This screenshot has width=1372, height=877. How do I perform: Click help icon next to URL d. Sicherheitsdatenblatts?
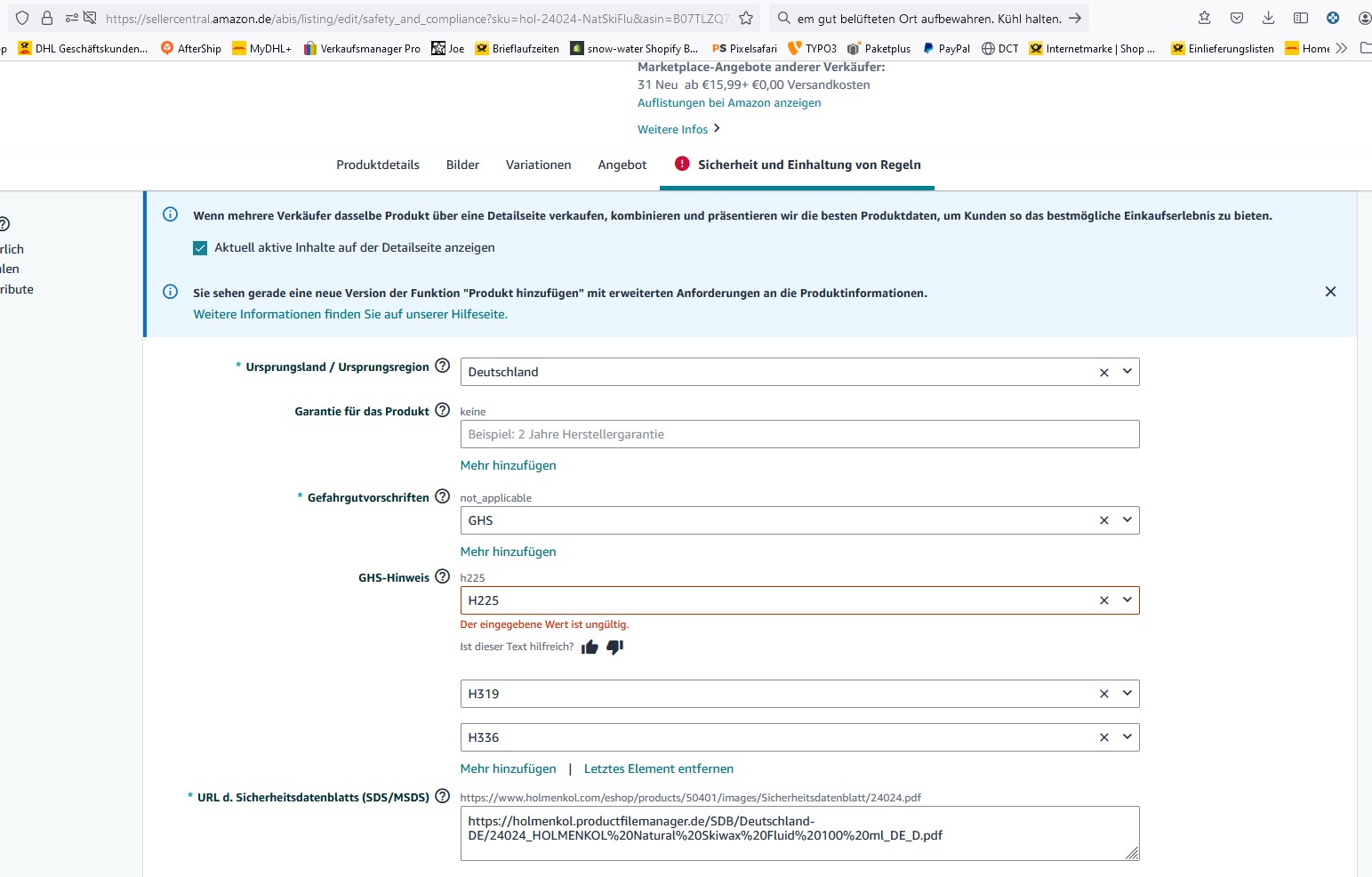(442, 796)
